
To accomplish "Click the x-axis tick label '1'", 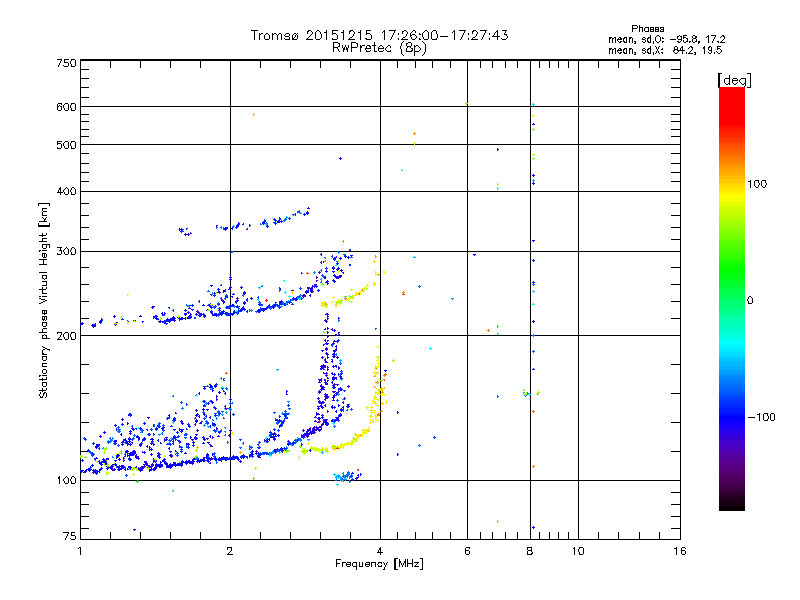I will tap(80, 551).
